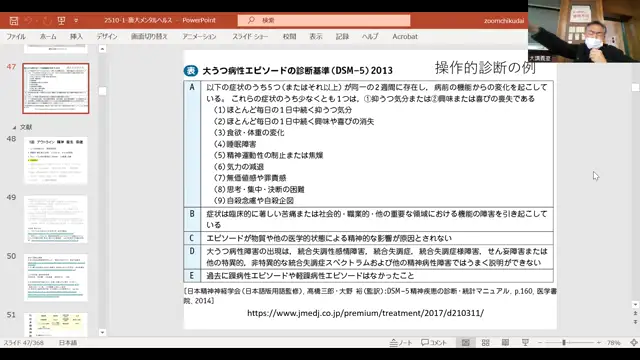Open the jmedj.co.jp URL on the slide
Viewport: 640px width, 360px height.
[365, 313]
